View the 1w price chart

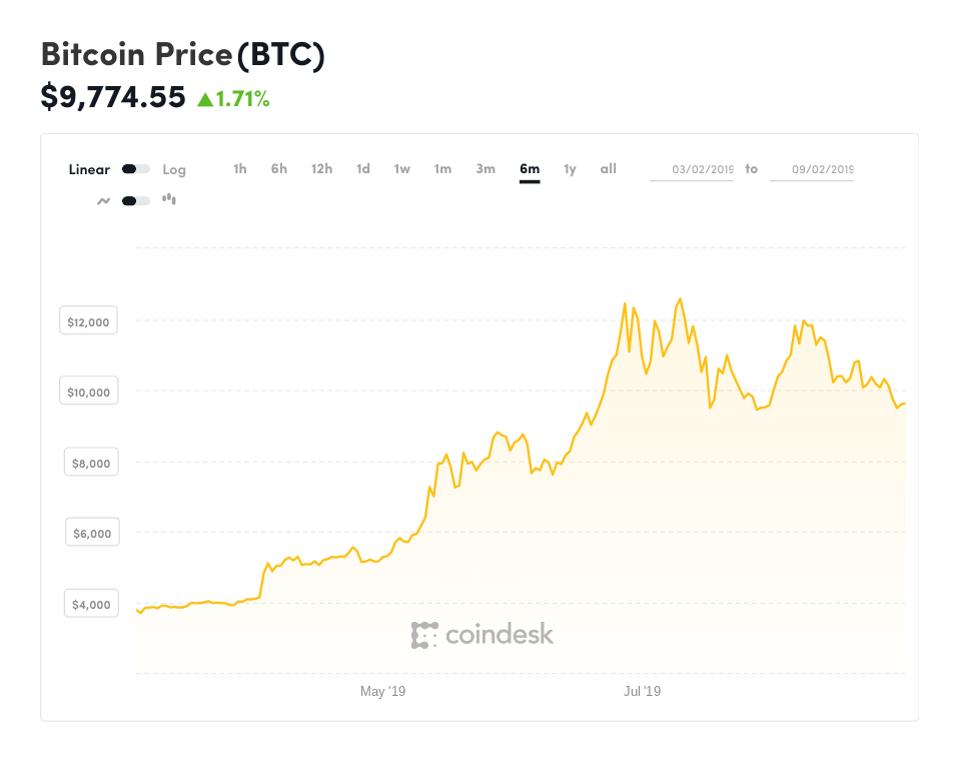(400, 170)
